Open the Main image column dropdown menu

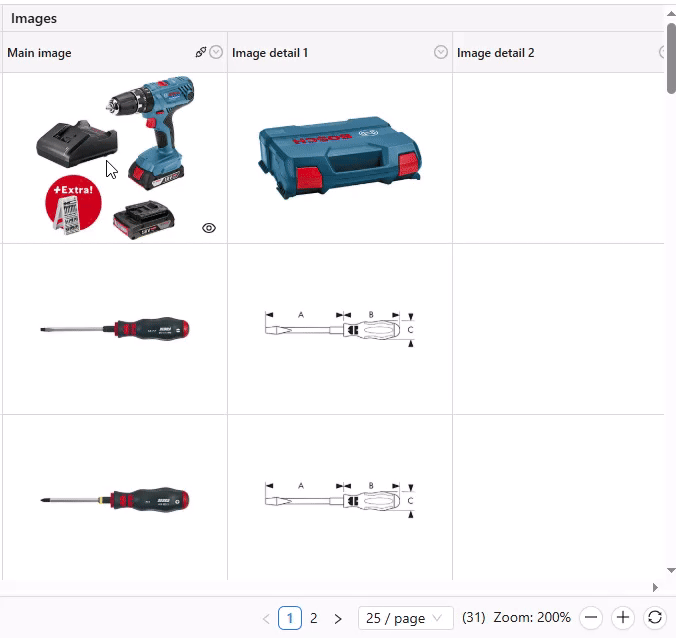[216, 53]
